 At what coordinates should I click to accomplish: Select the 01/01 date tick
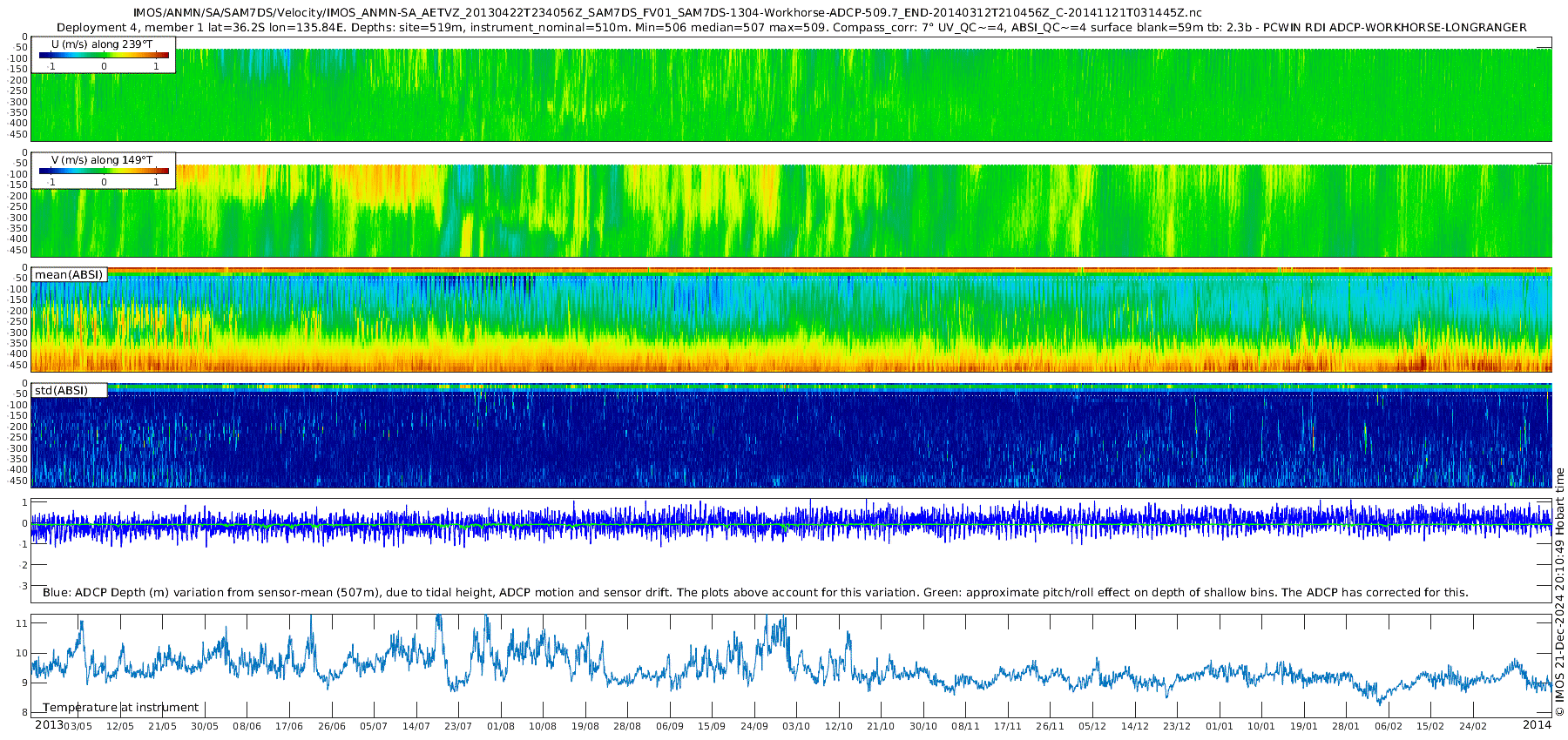(x=1219, y=726)
